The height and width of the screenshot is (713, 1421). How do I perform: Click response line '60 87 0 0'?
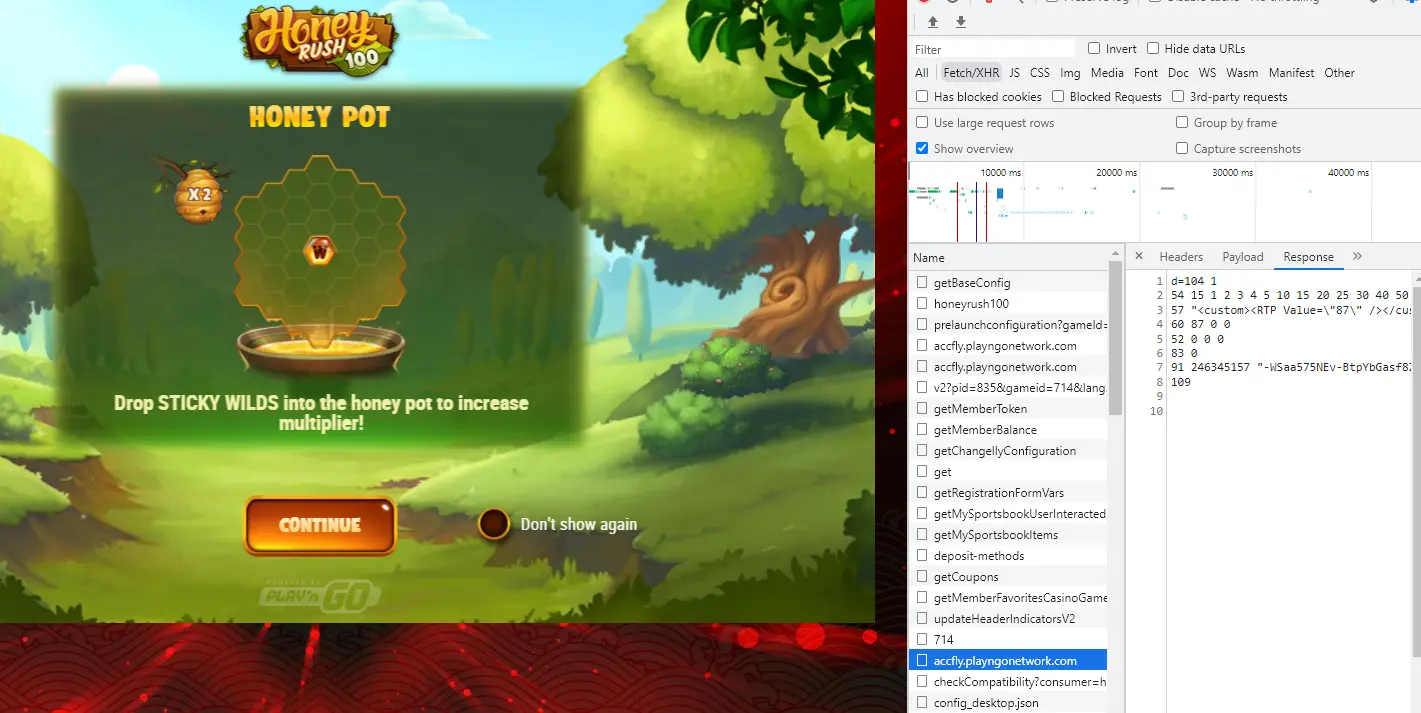pyautogui.click(x=1199, y=324)
